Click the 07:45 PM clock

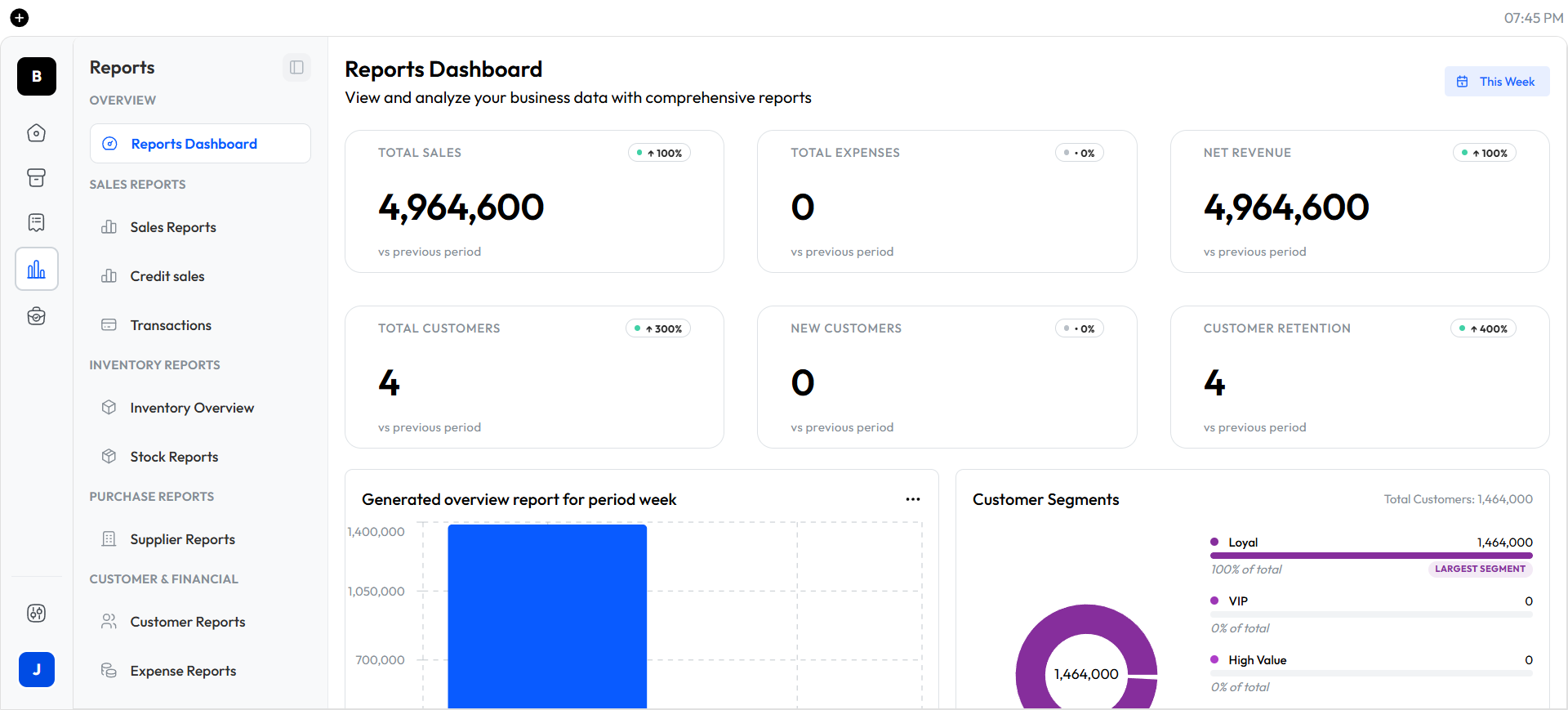click(1533, 18)
